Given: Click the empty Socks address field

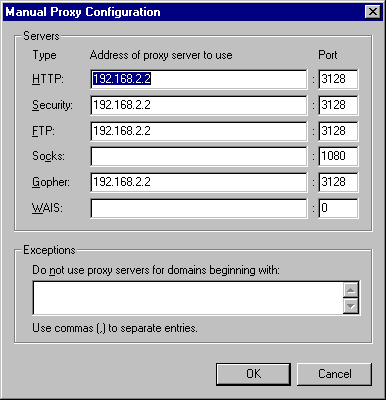Looking at the screenshot, I should pos(199,156).
